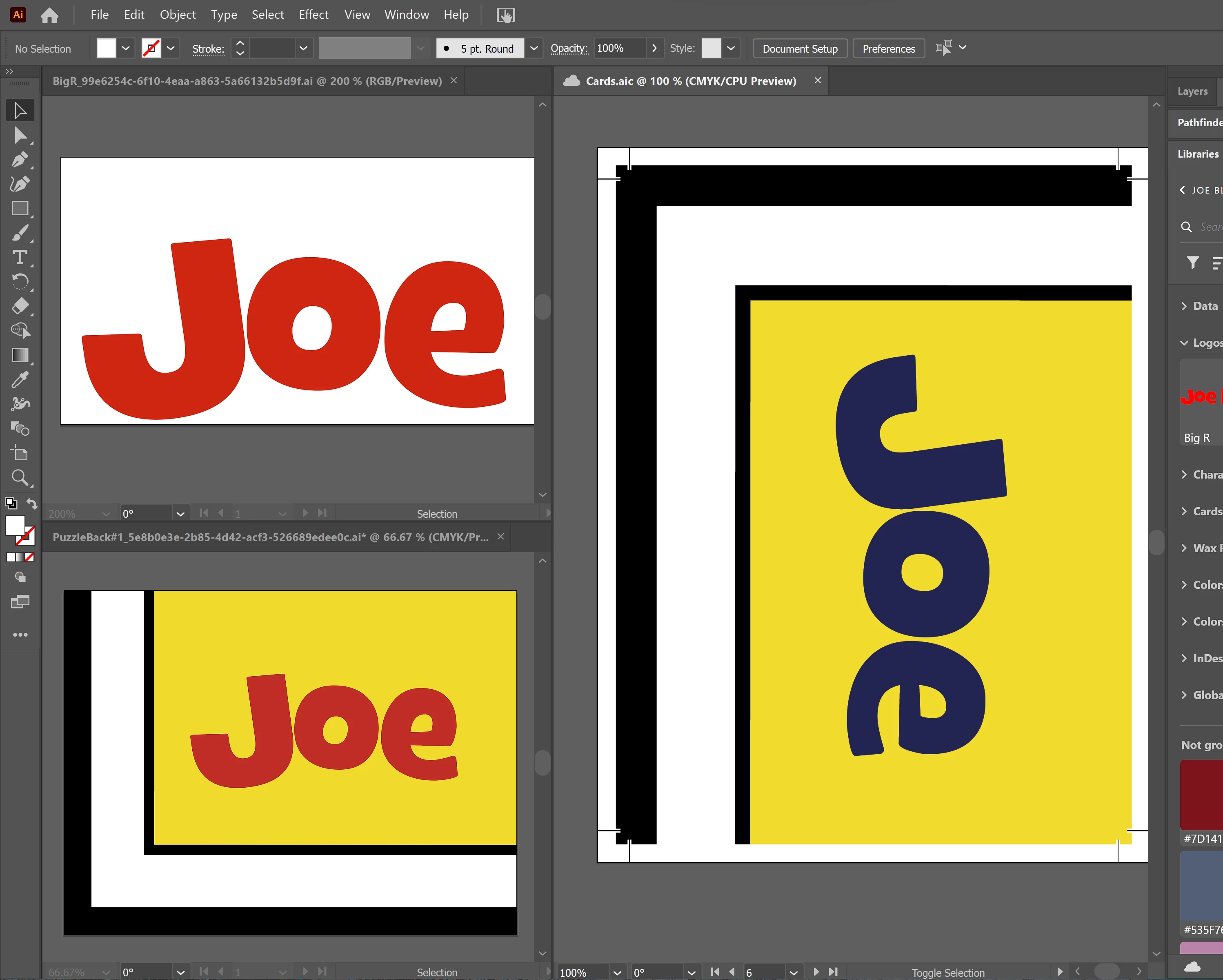
Task: Expand the Data library group
Action: (x=1184, y=306)
